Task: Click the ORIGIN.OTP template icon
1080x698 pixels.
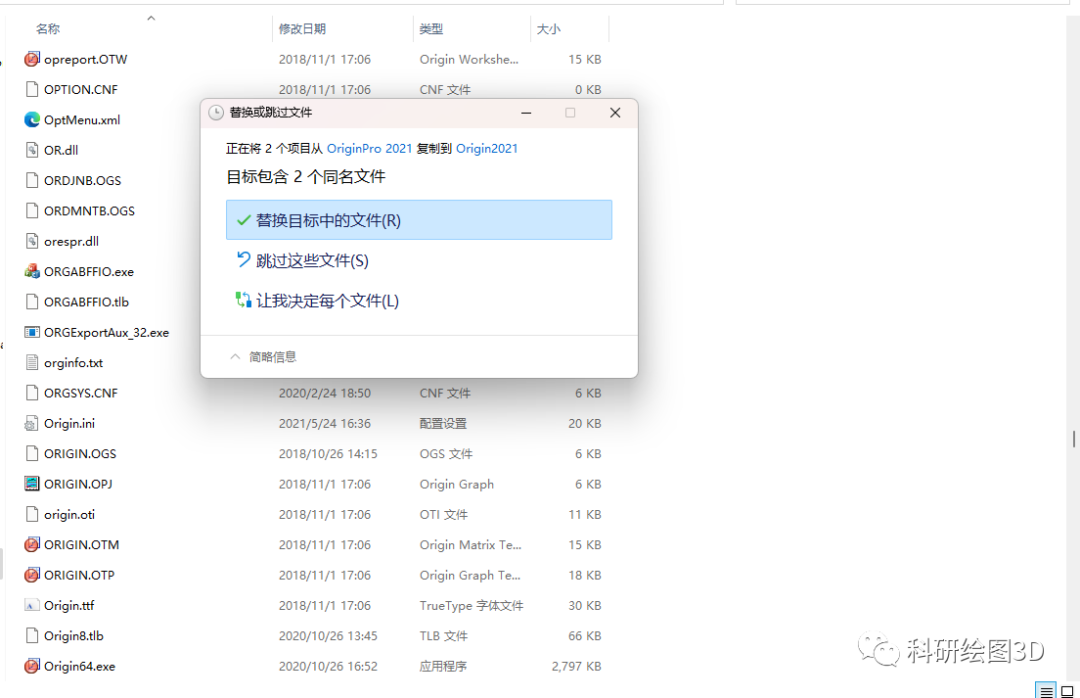Action: (32, 575)
